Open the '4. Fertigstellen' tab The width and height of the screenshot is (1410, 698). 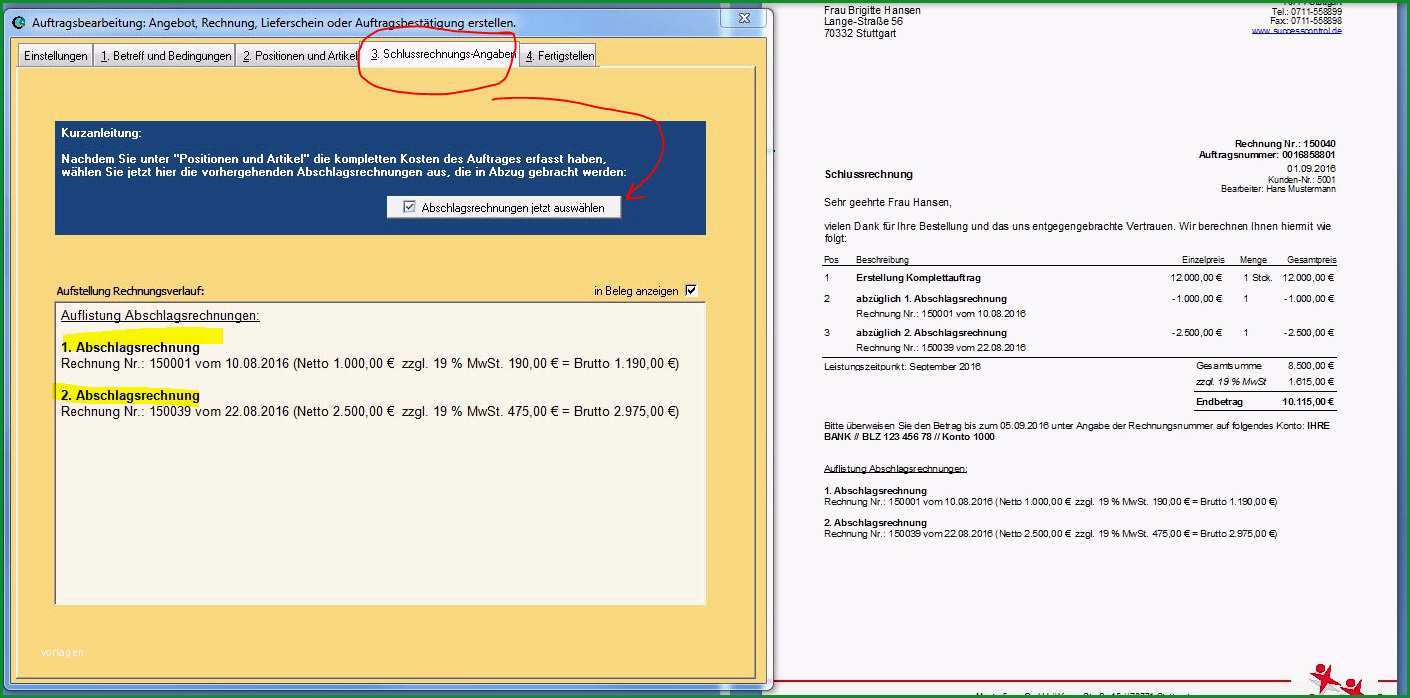[x=559, y=56]
